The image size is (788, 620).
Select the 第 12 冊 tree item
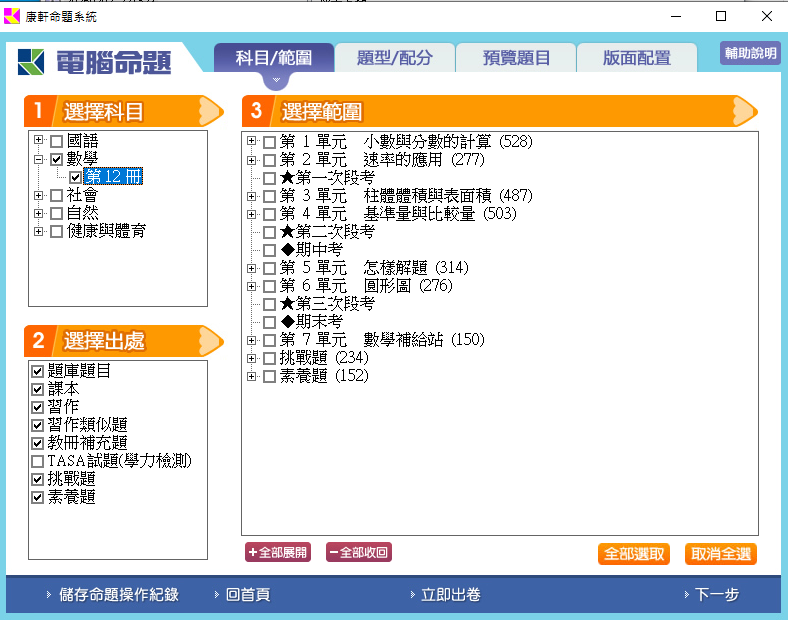pos(113,177)
